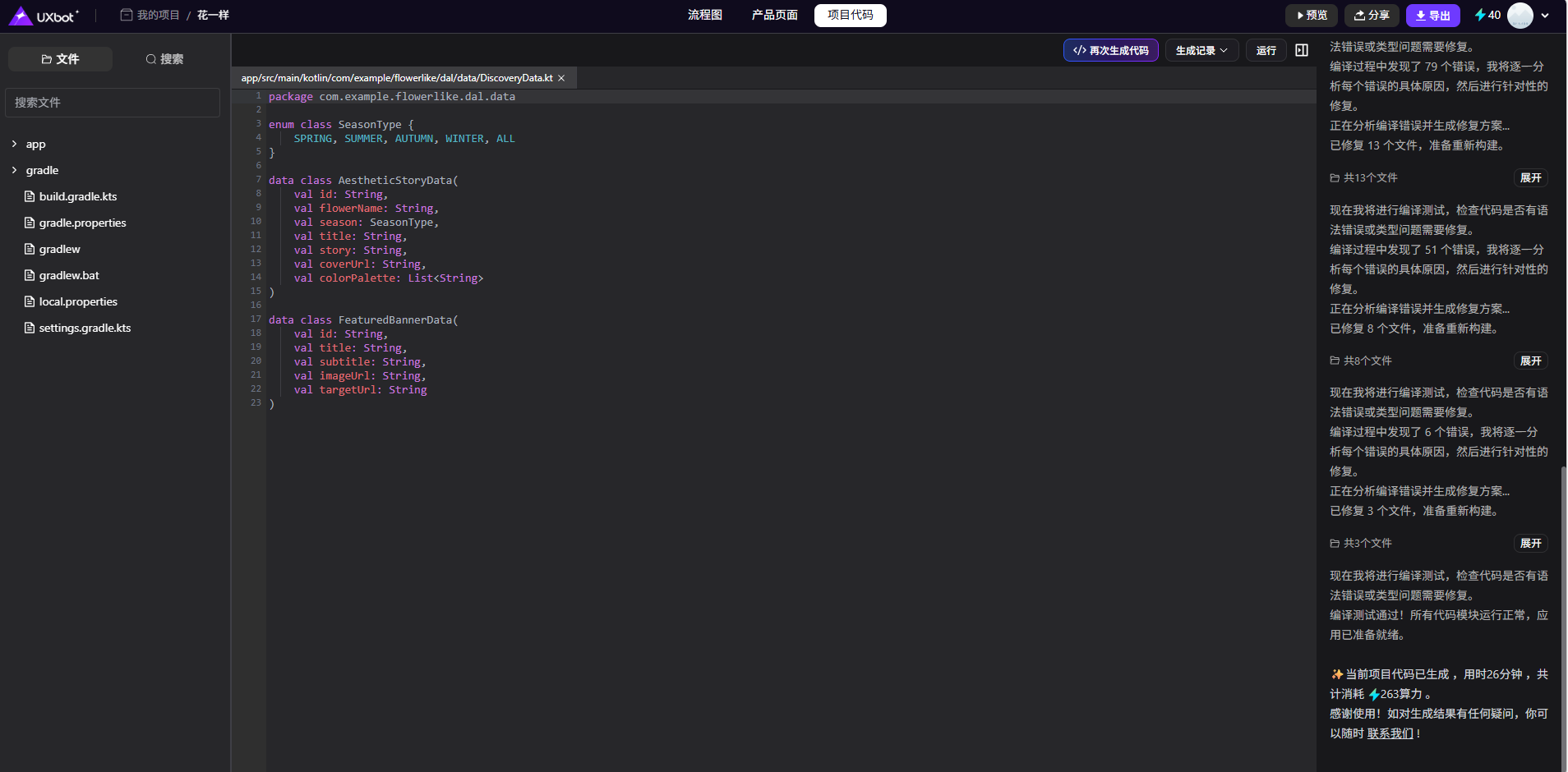Expand the 13 files list
The height and width of the screenshot is (772, 1568).
[1530, 177]
